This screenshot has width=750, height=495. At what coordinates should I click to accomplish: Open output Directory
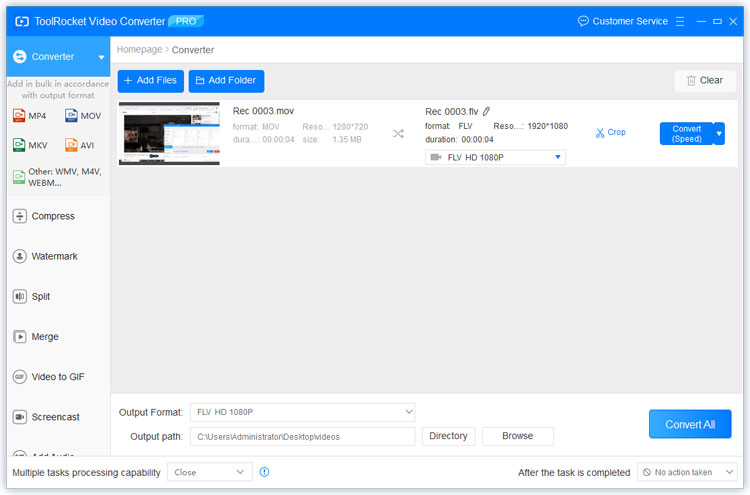click(x=448, y=436)
